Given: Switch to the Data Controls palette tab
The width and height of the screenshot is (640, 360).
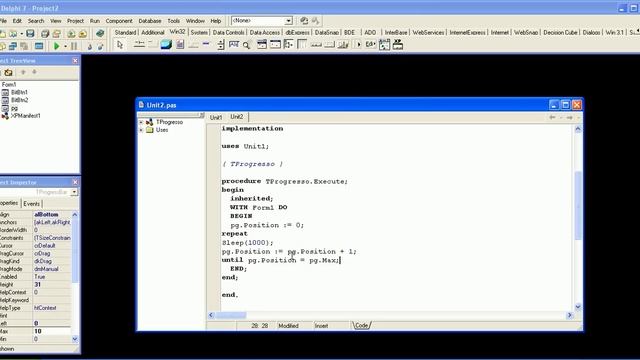Looking at the screenshot, I should point(229,32).
